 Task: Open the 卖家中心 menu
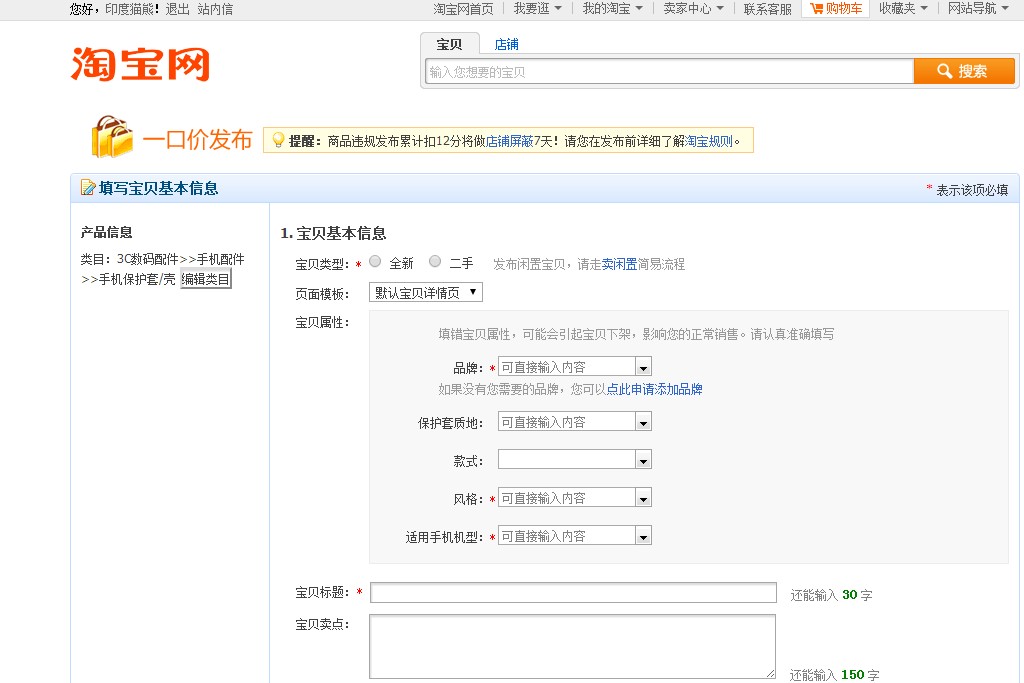(x=694, y=8)
